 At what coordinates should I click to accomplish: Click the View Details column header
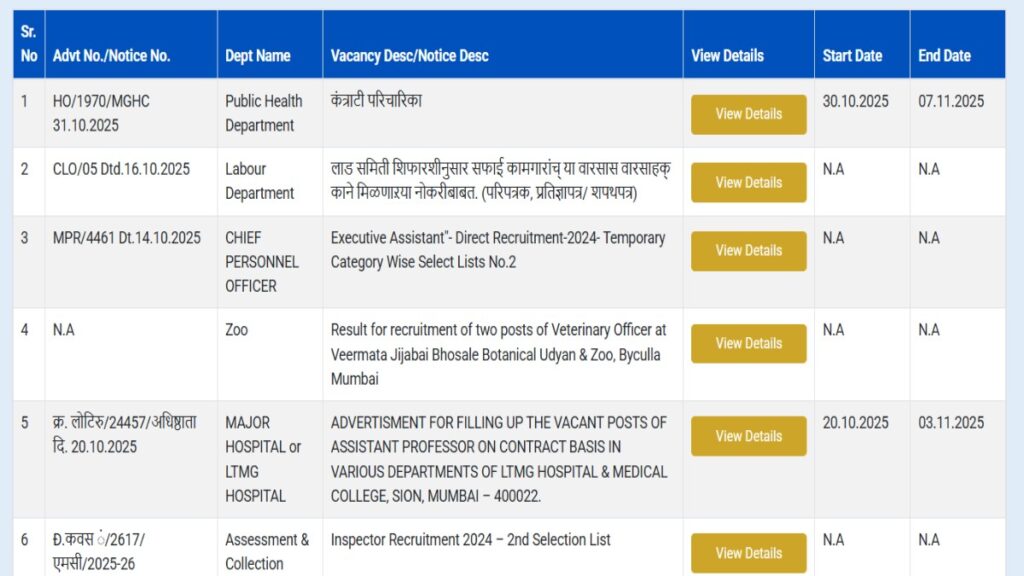(x=727, y=56)
